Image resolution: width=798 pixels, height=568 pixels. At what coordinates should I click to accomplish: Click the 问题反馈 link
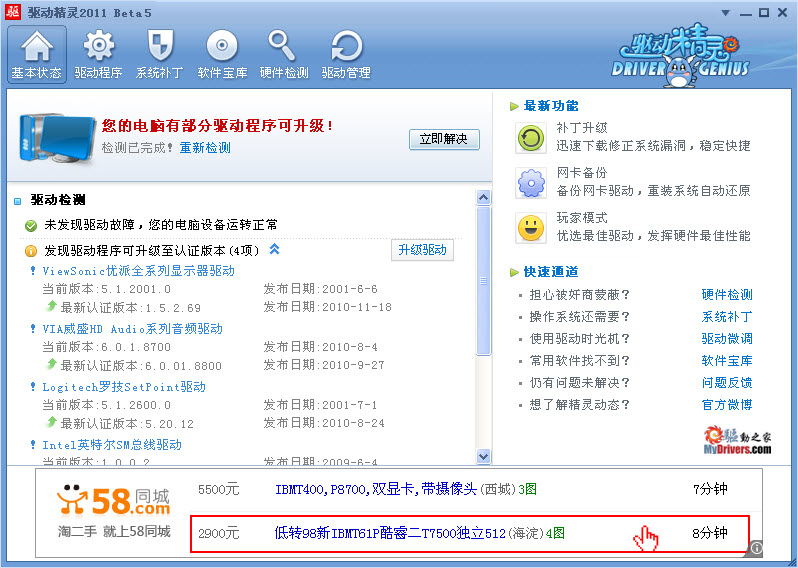[x=727, y=383]
